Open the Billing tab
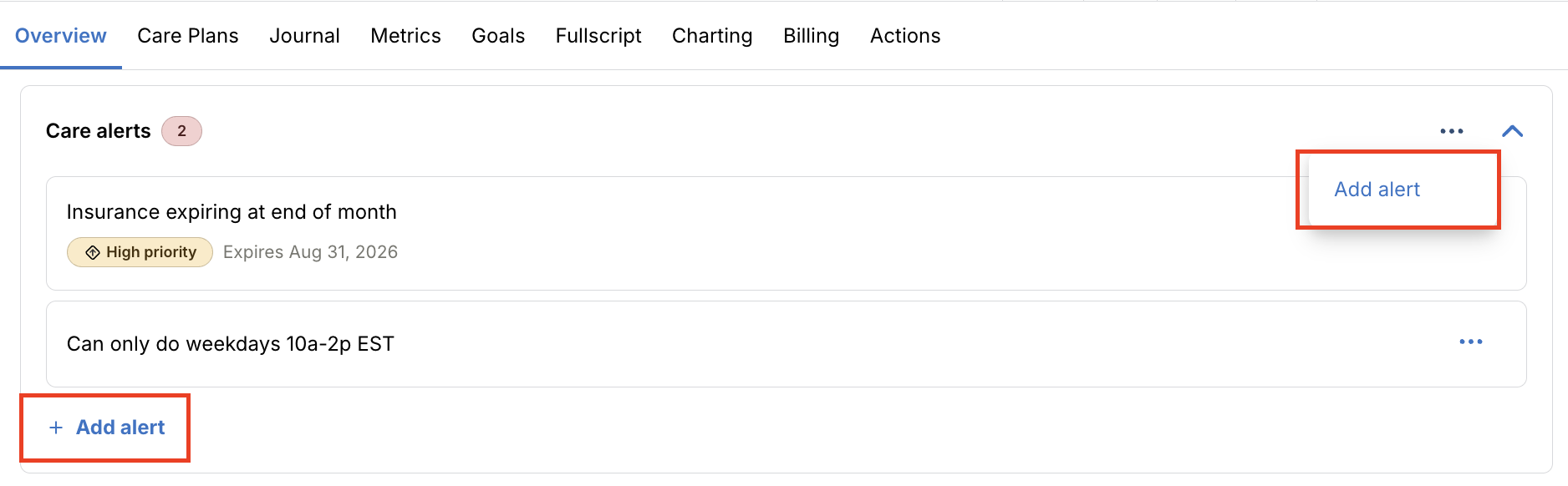The height and width of the screenshot is (486, 1568). point(811,36)
